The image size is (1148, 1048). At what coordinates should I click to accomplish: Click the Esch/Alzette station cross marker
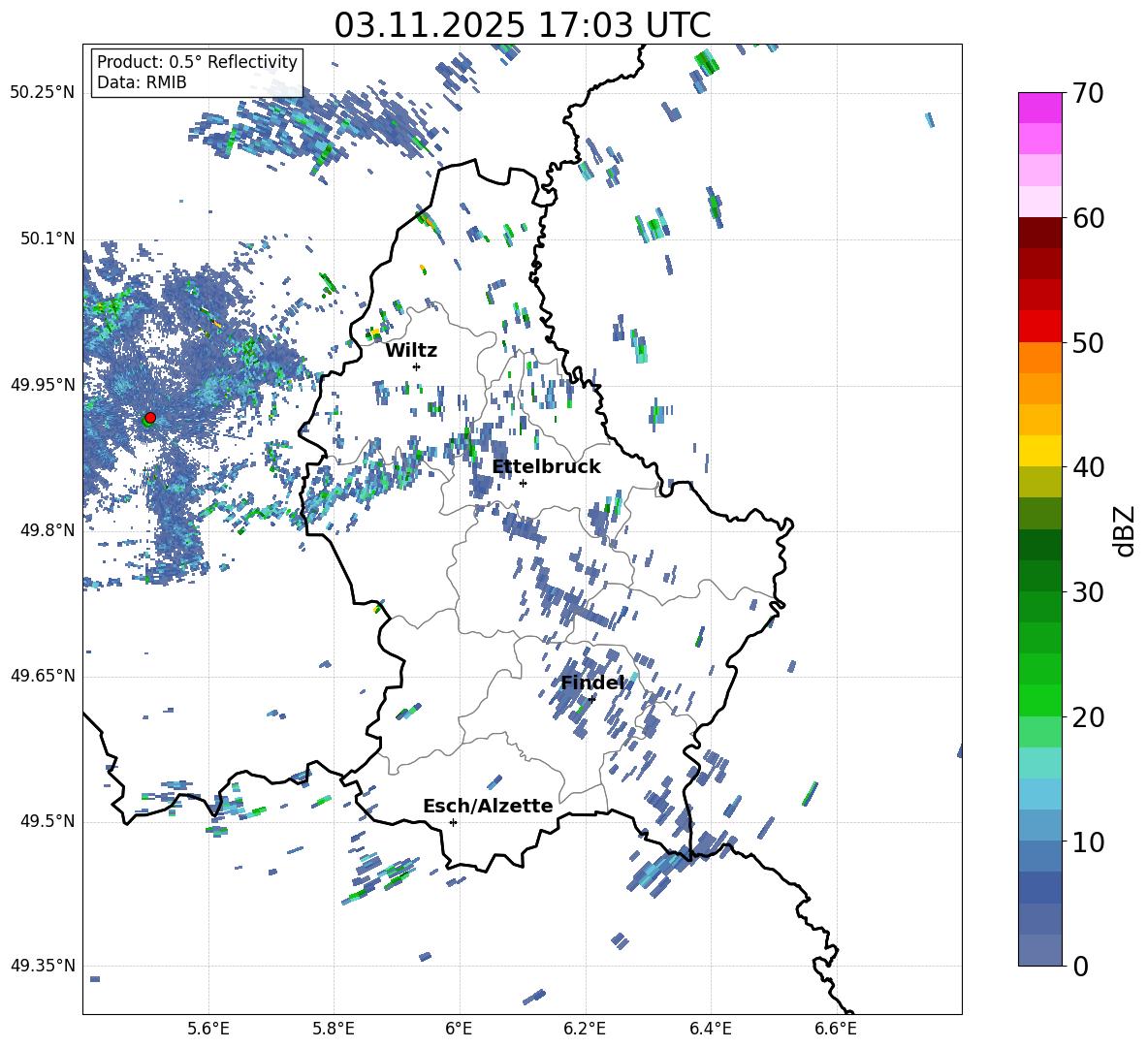(453, 822)
